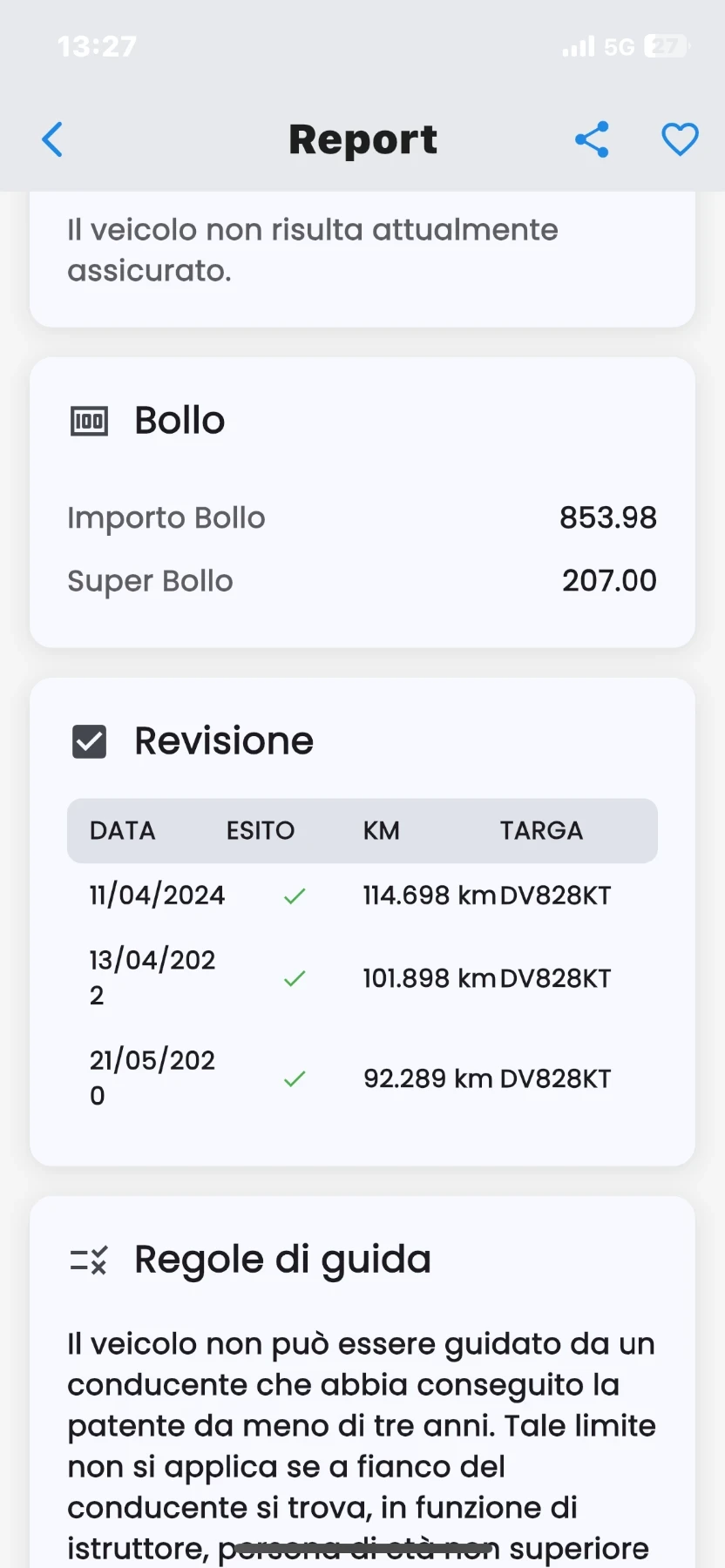Tap the 11/04/2024 revision date

(x=157, y=896)
